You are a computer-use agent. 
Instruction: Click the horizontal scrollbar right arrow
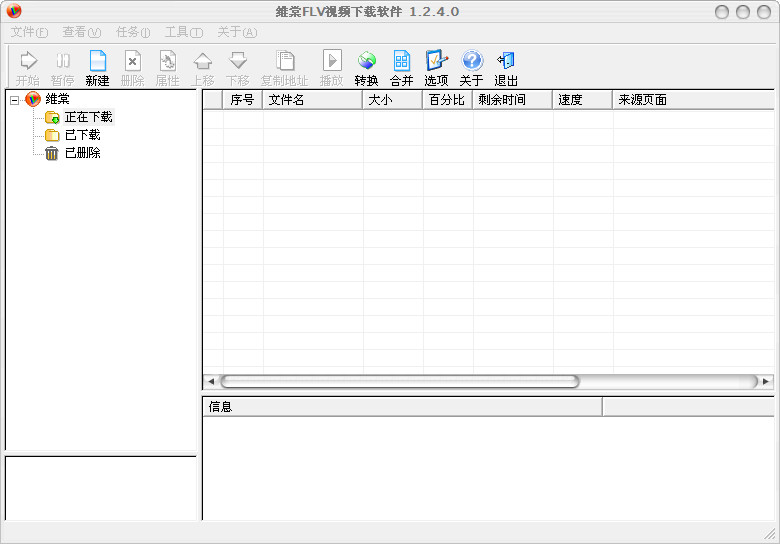click(766, 382)
